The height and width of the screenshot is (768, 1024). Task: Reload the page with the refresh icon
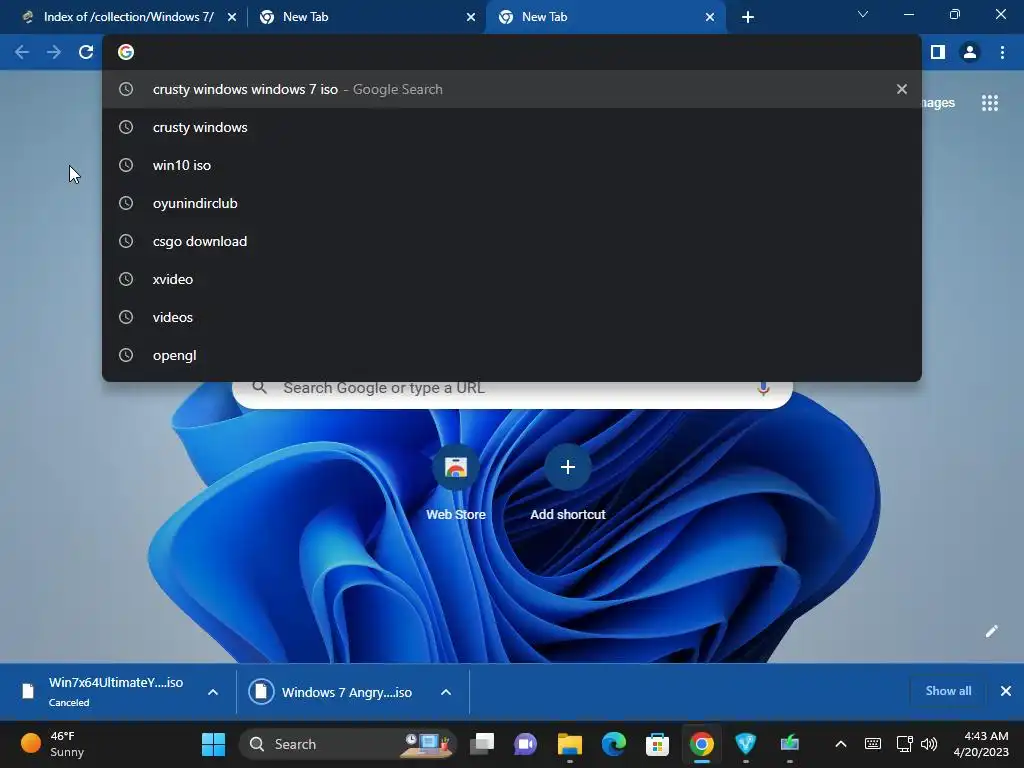pos(86,52)
